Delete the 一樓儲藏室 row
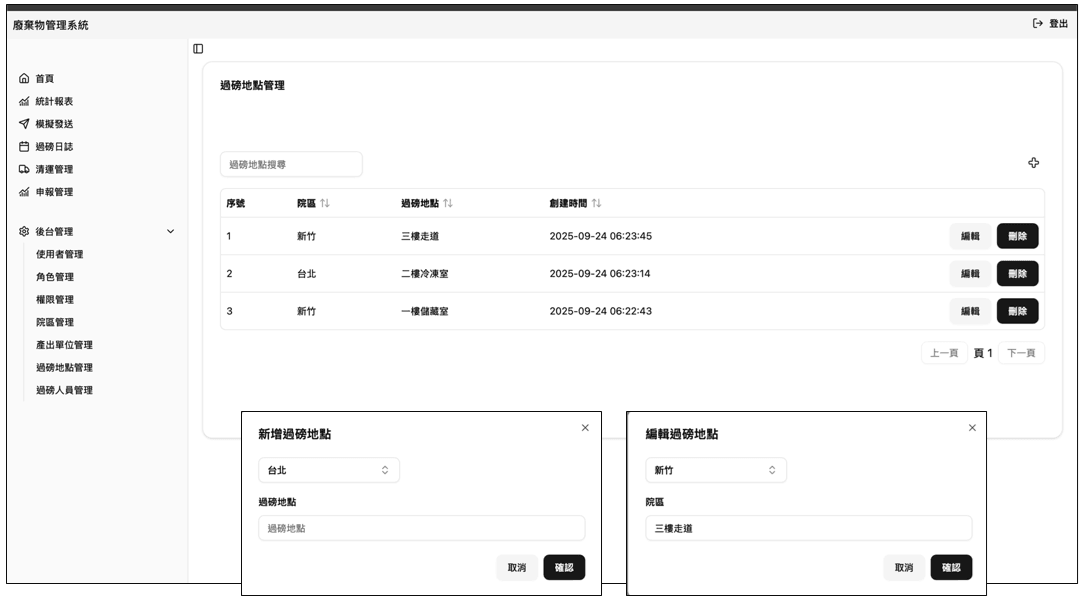Screen dimensions: 1080x601 click(x=1017, y=311)
